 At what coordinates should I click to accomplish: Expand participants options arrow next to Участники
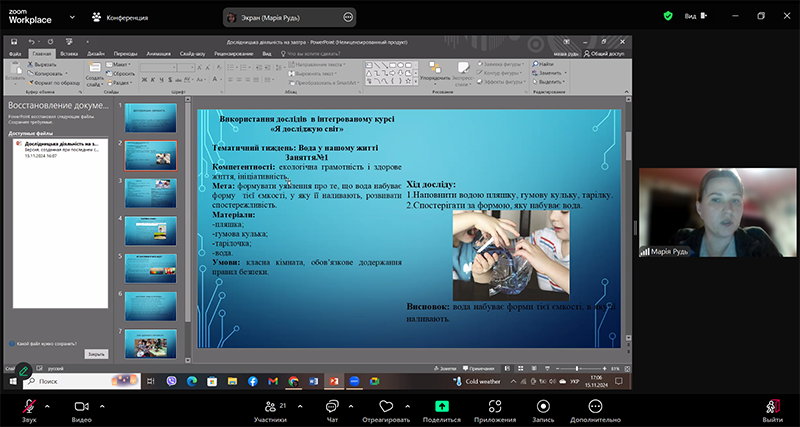point(299,407)
